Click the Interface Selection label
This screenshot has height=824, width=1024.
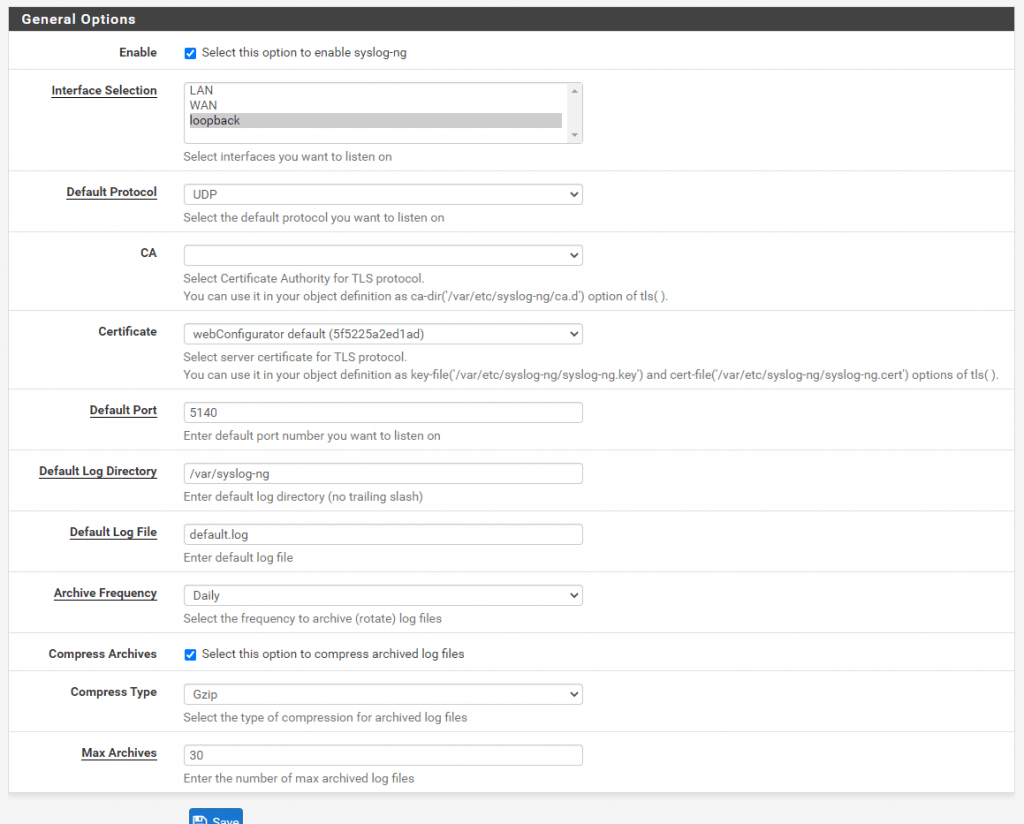click(104, 91)
